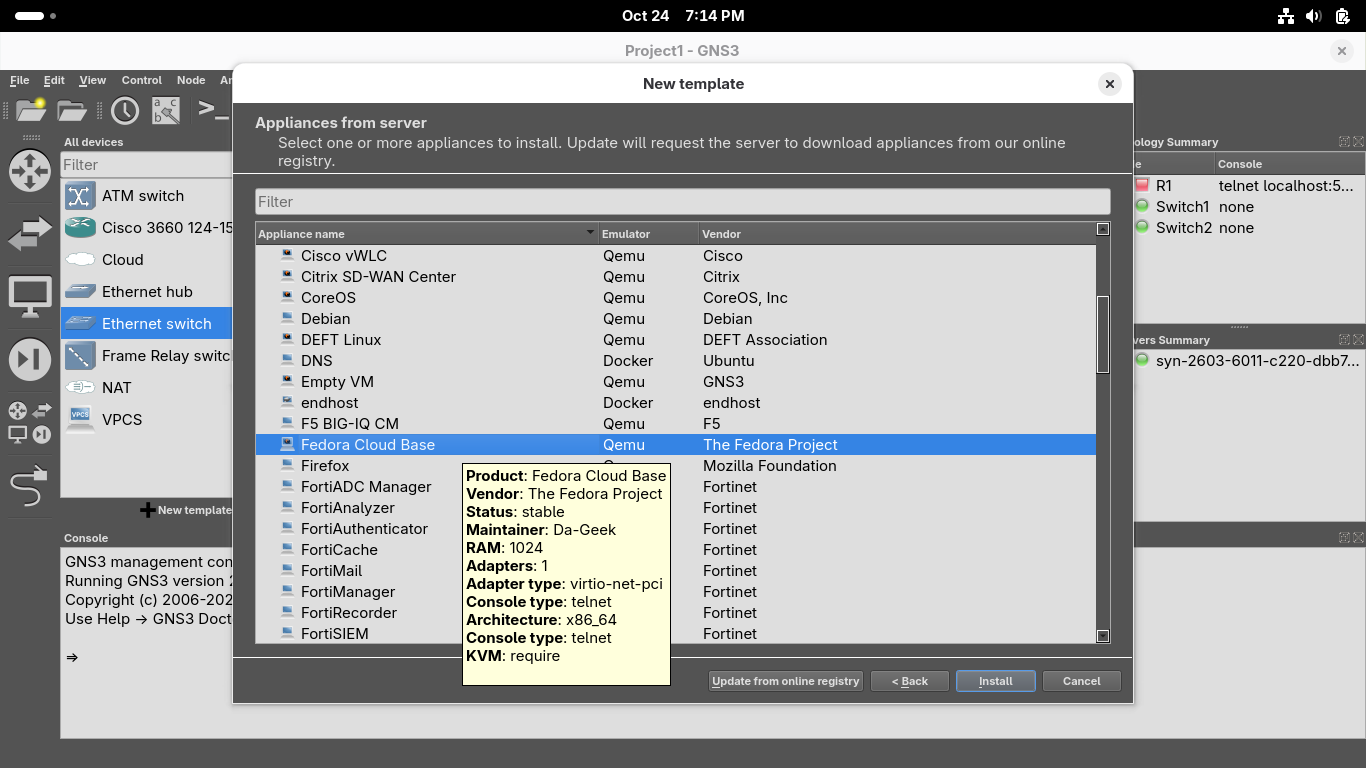Screen dimensions: 1366x768
Task: Toggle show interface labels toolbar icon
Action: click(166, 110)
